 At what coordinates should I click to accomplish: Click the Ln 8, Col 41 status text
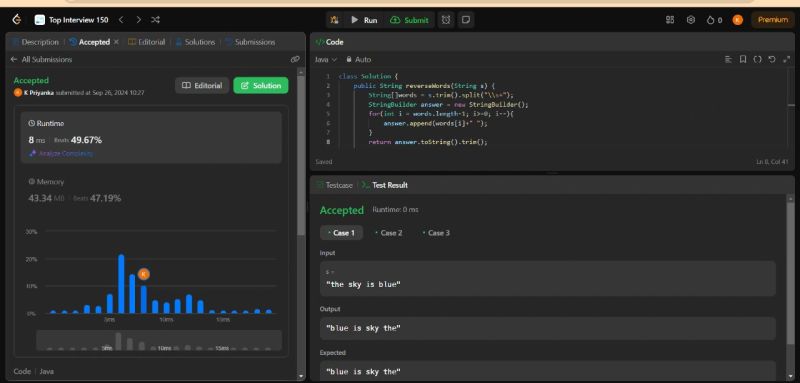(x=772, y=162)
